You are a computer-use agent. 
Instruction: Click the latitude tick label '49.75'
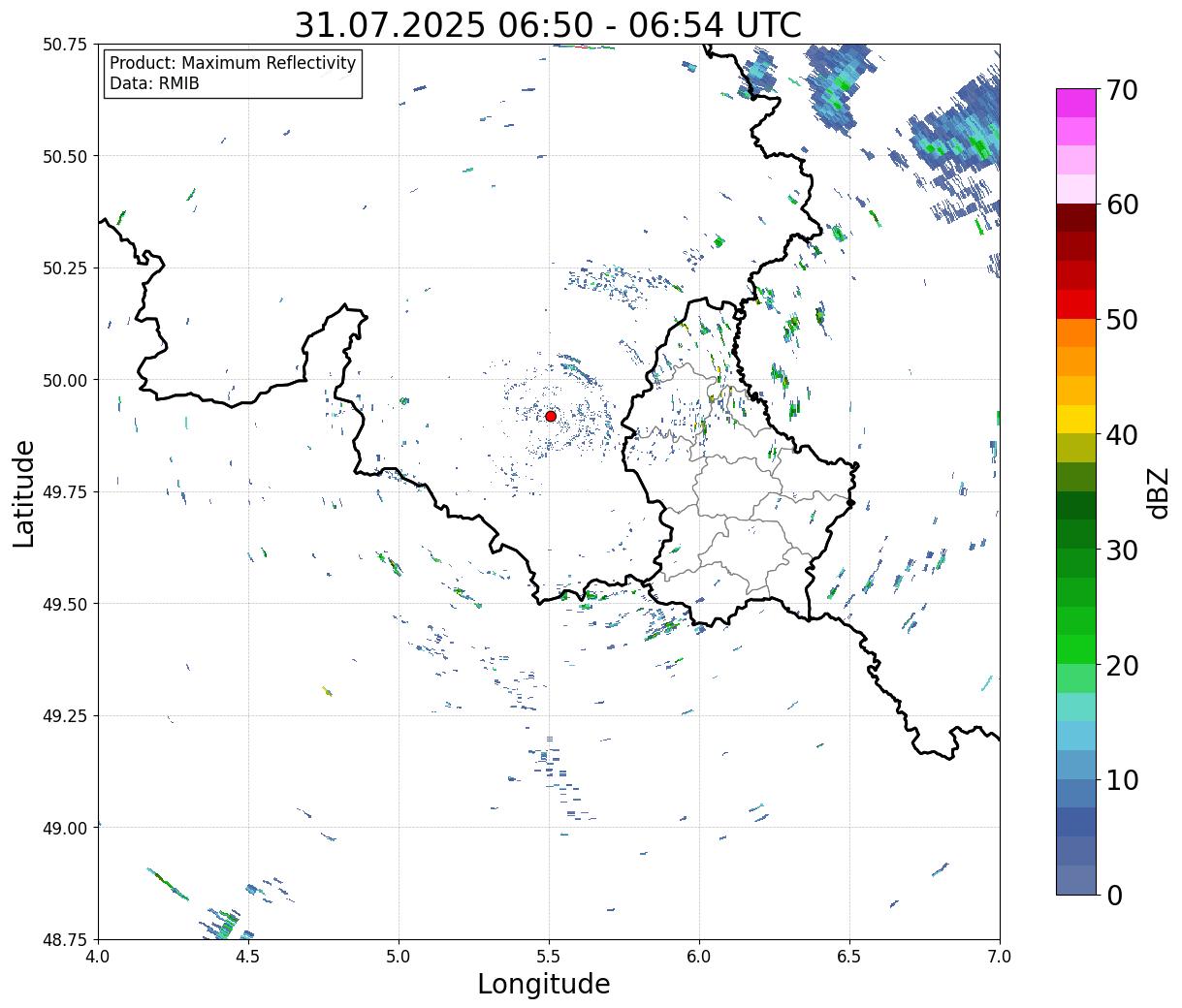pos(64,492)
